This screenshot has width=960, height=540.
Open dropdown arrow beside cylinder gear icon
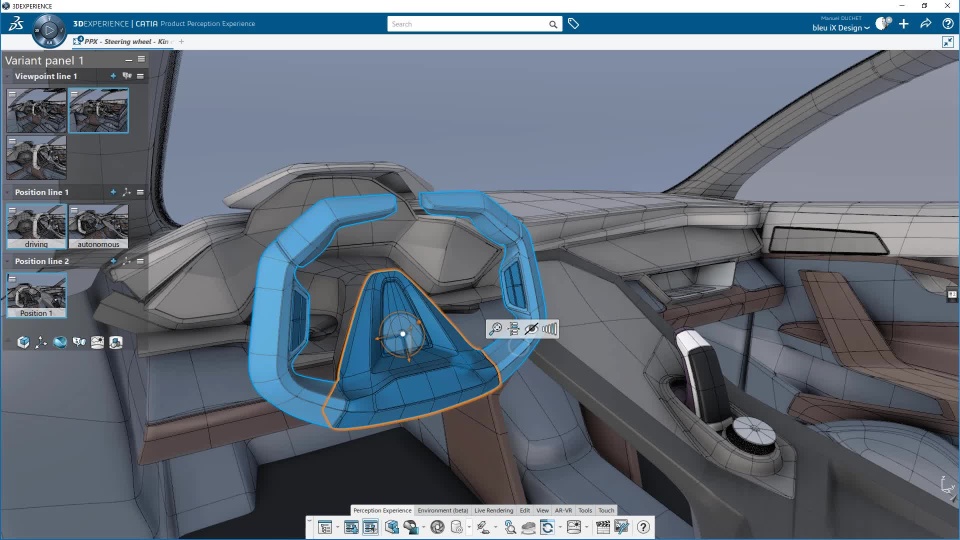coord(470,527)
